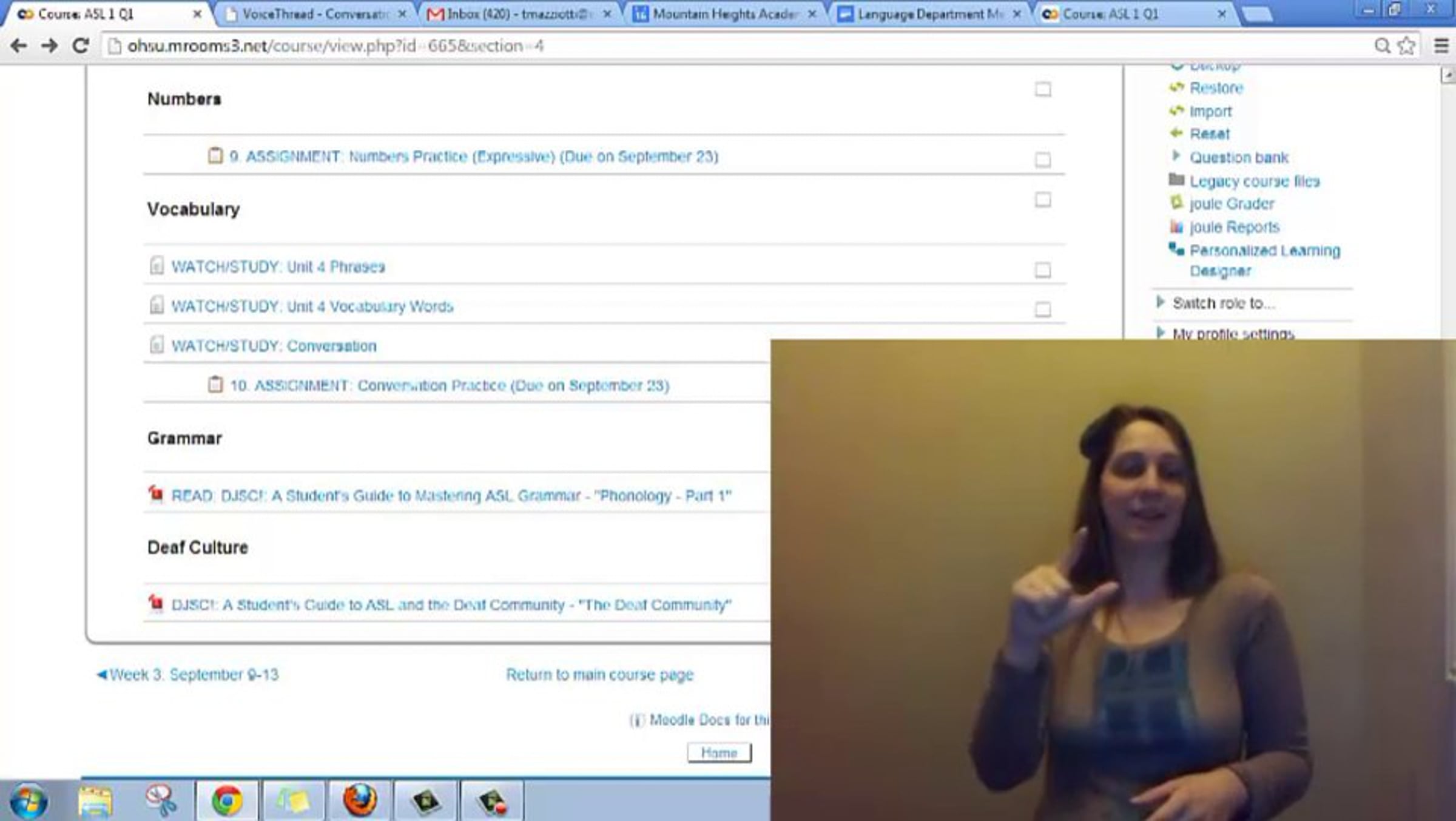Open Return to main course page link
Screen dimensions: 1456x821
[x=599, y=675]
